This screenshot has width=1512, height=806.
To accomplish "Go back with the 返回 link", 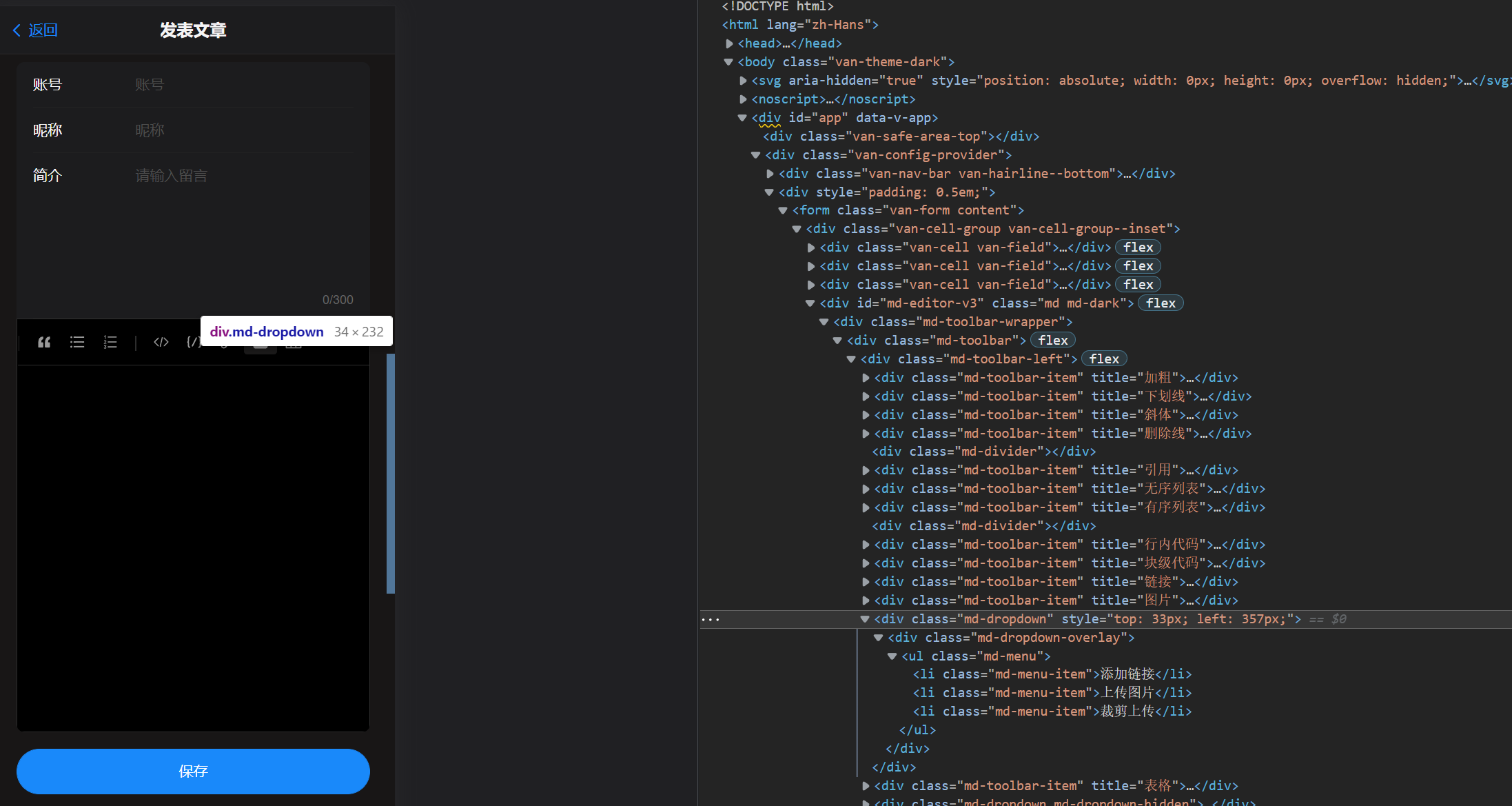I will pyautogui.click(x=35, y=30).
